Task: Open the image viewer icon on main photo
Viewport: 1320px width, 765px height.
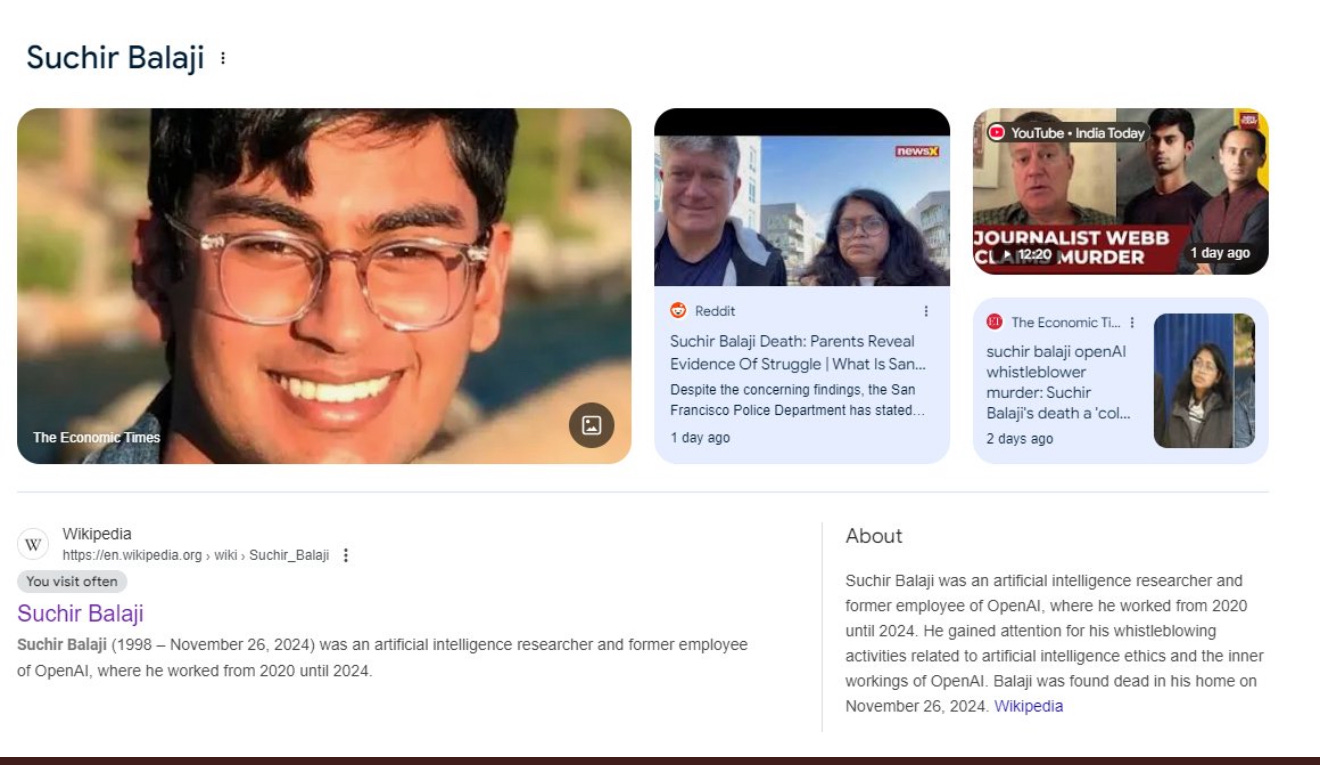Action: tap(591, 425)
